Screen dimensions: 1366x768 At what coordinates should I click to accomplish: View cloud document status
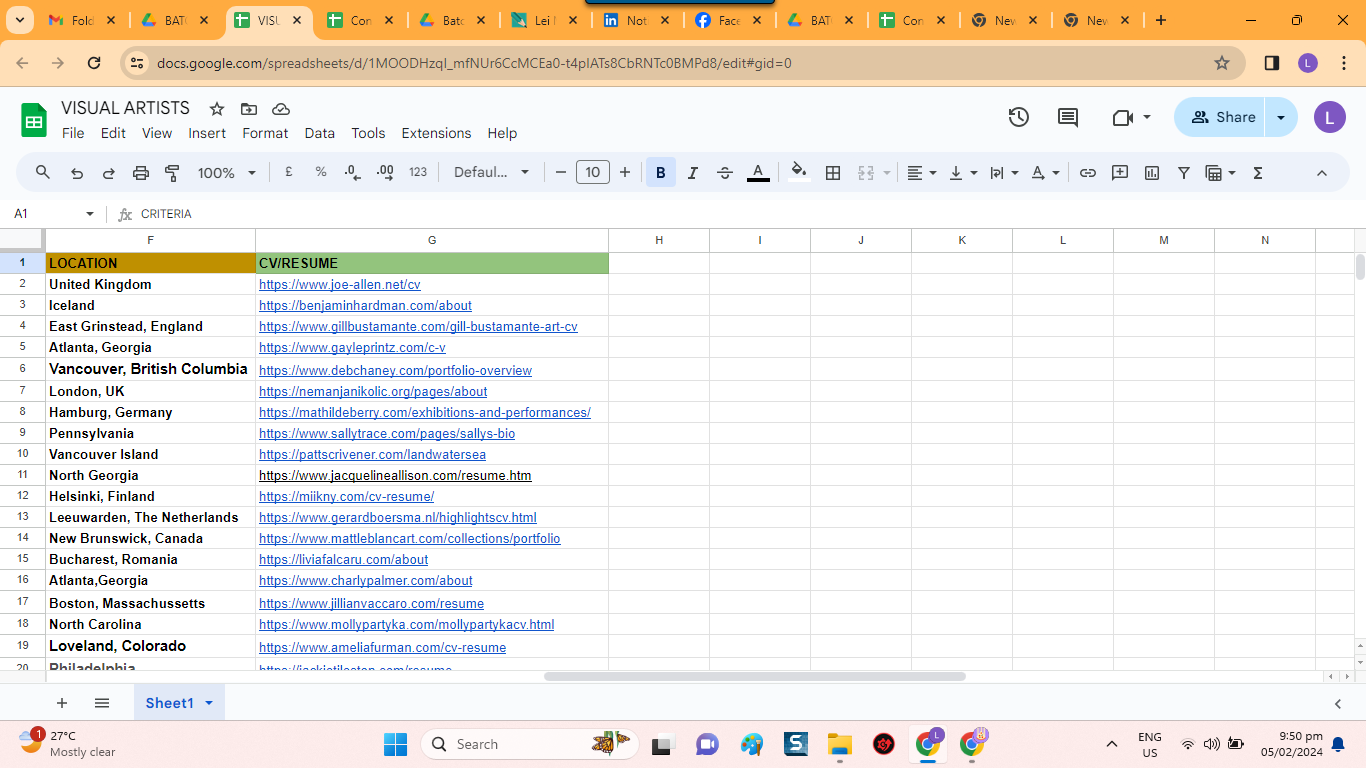(x=281, y=108)
